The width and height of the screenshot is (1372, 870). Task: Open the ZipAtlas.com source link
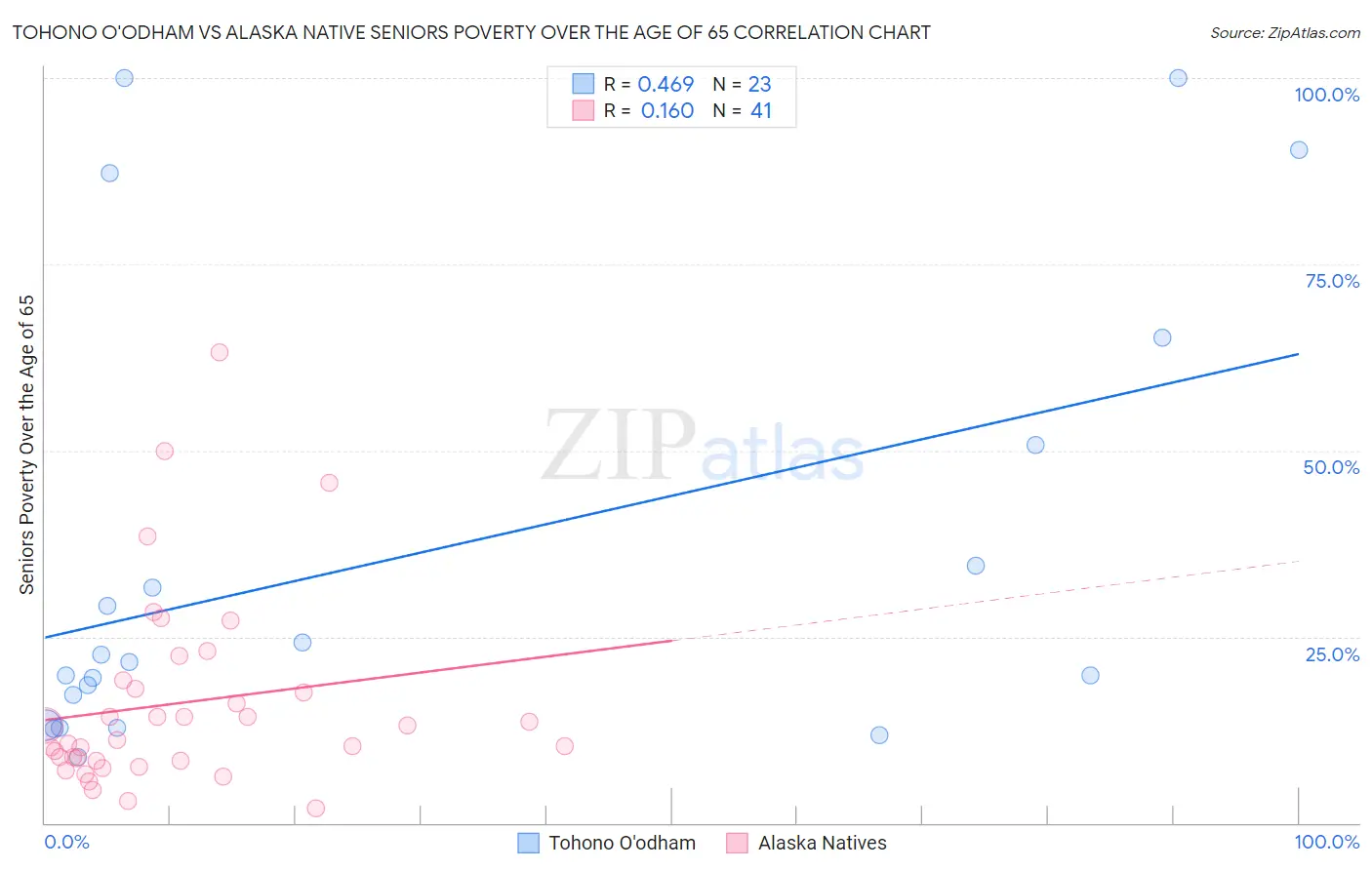coord(1285,32)
